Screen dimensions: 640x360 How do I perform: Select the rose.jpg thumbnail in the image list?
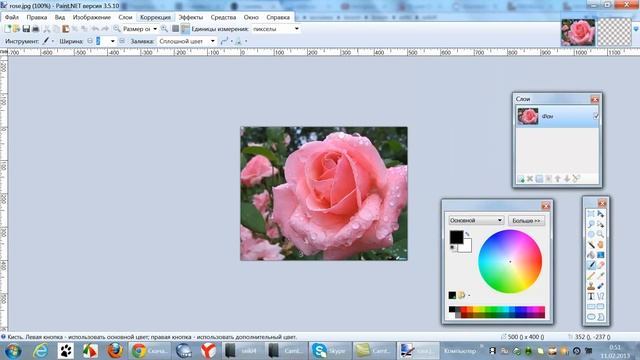[578, 32]
